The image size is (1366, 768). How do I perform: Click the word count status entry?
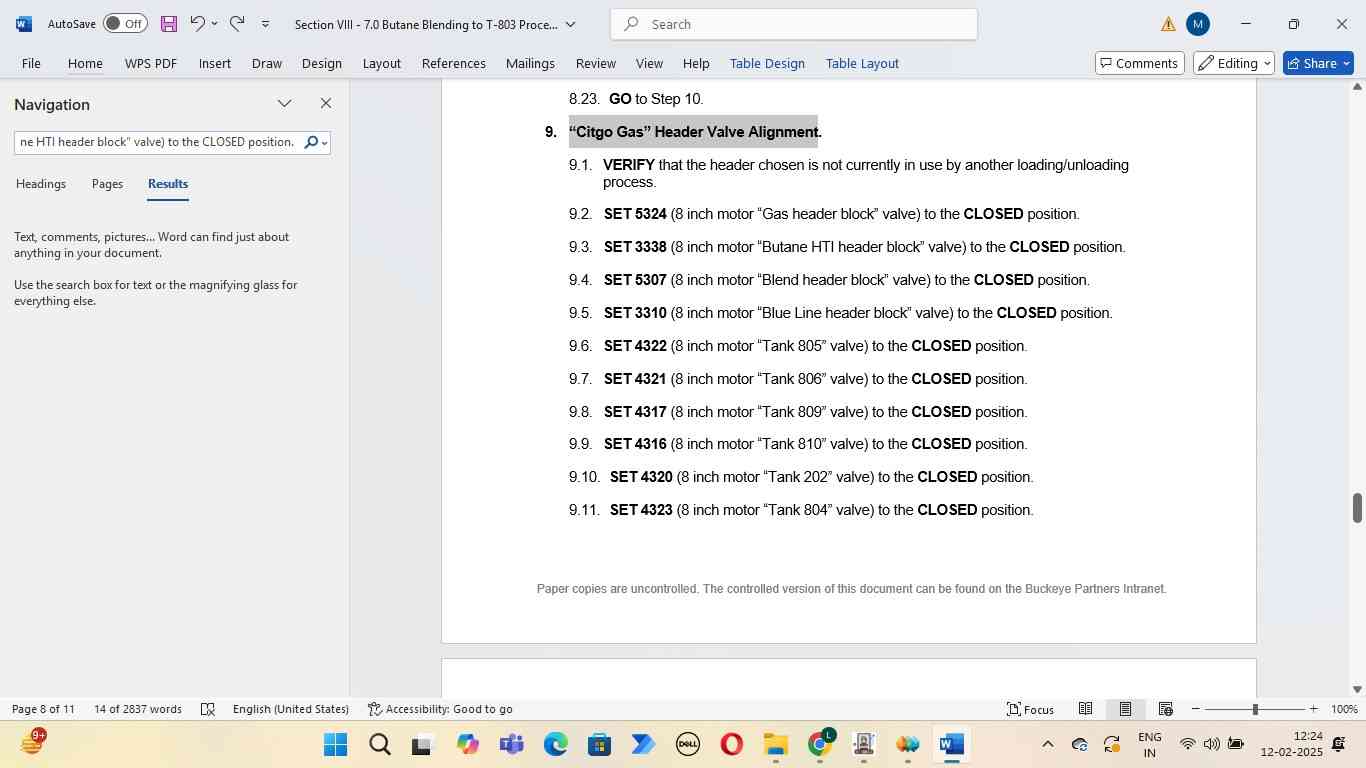(x=138, y=709)
